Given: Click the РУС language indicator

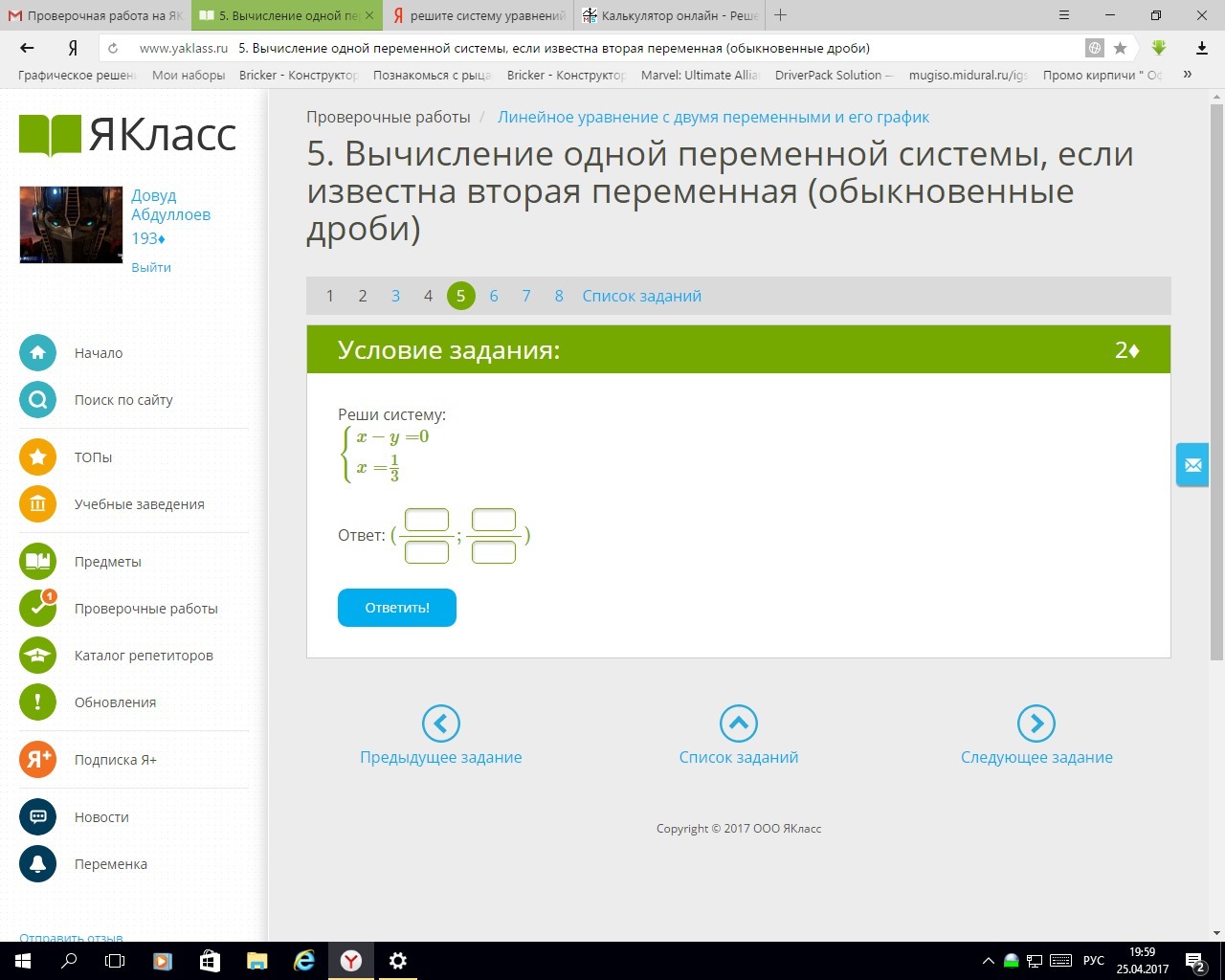Looking at the screenshot, I should tap(1094, 961).
